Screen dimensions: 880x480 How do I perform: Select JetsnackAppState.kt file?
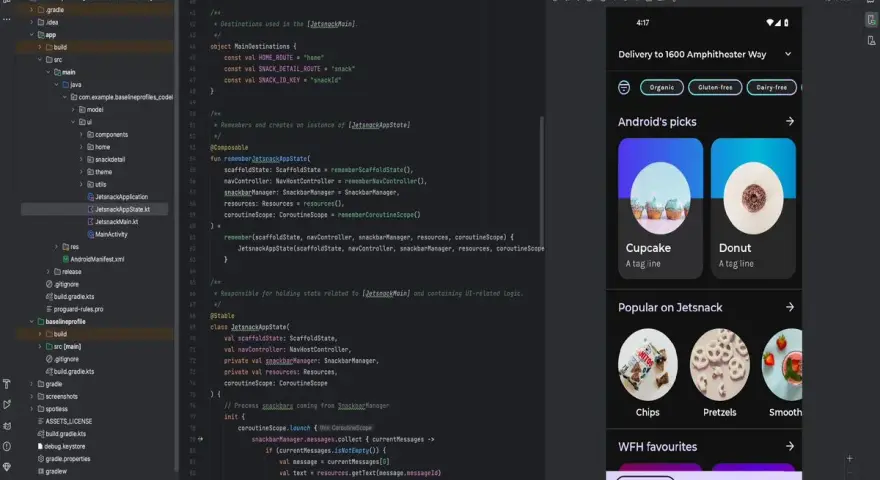tap(119, 209)
